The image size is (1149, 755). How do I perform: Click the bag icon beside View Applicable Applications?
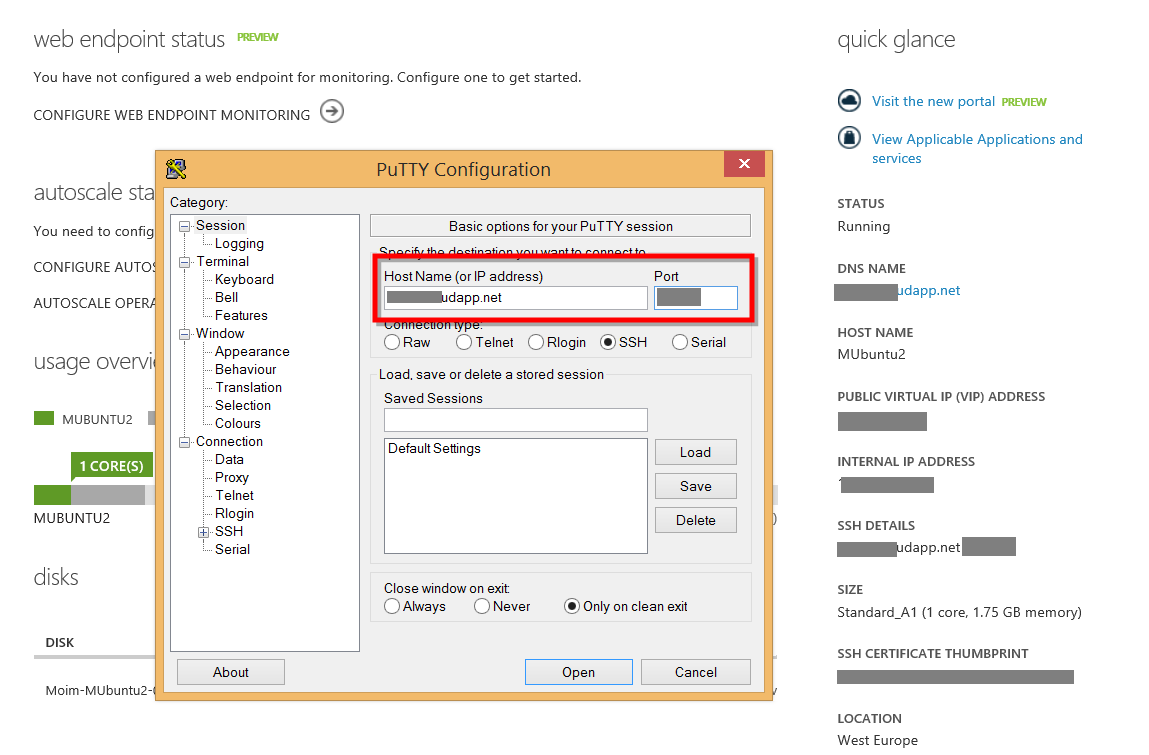849,138
